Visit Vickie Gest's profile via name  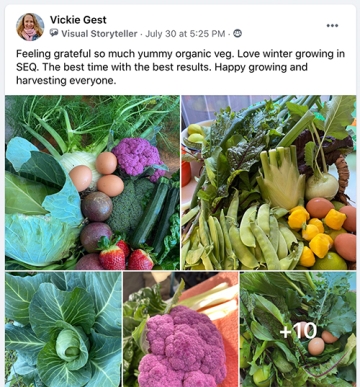point(78,20)
